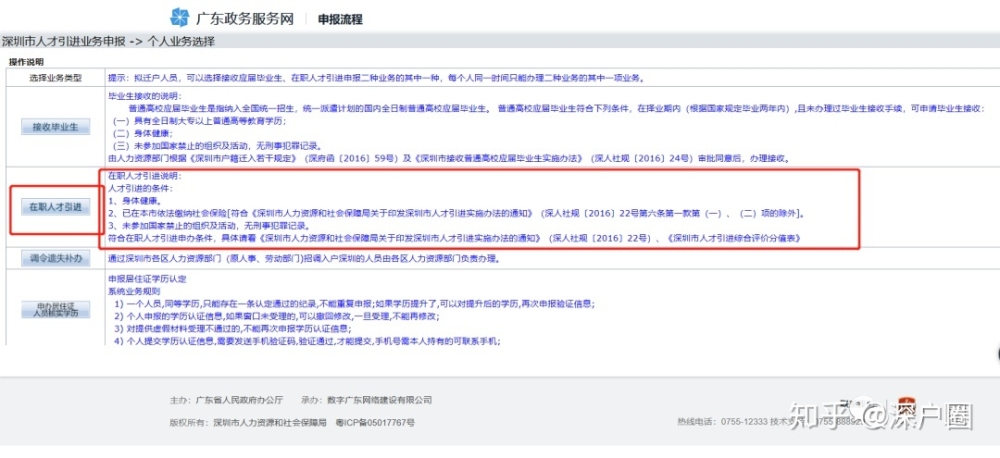Screen dimensions: 1000x458
Task: Click the line starting 通过深圳市各区人力资源部门
Action: pos(304,259)
